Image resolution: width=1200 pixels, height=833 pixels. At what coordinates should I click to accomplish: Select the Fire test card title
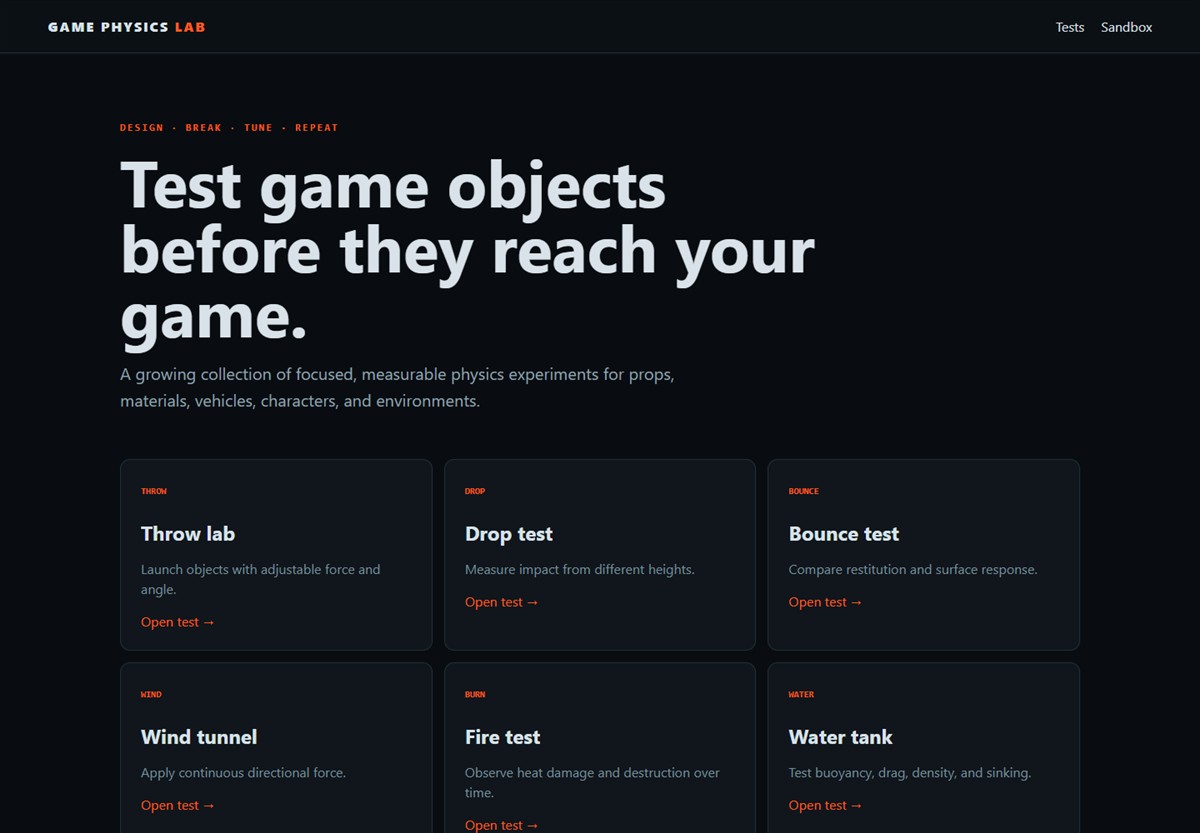(503, 737)
